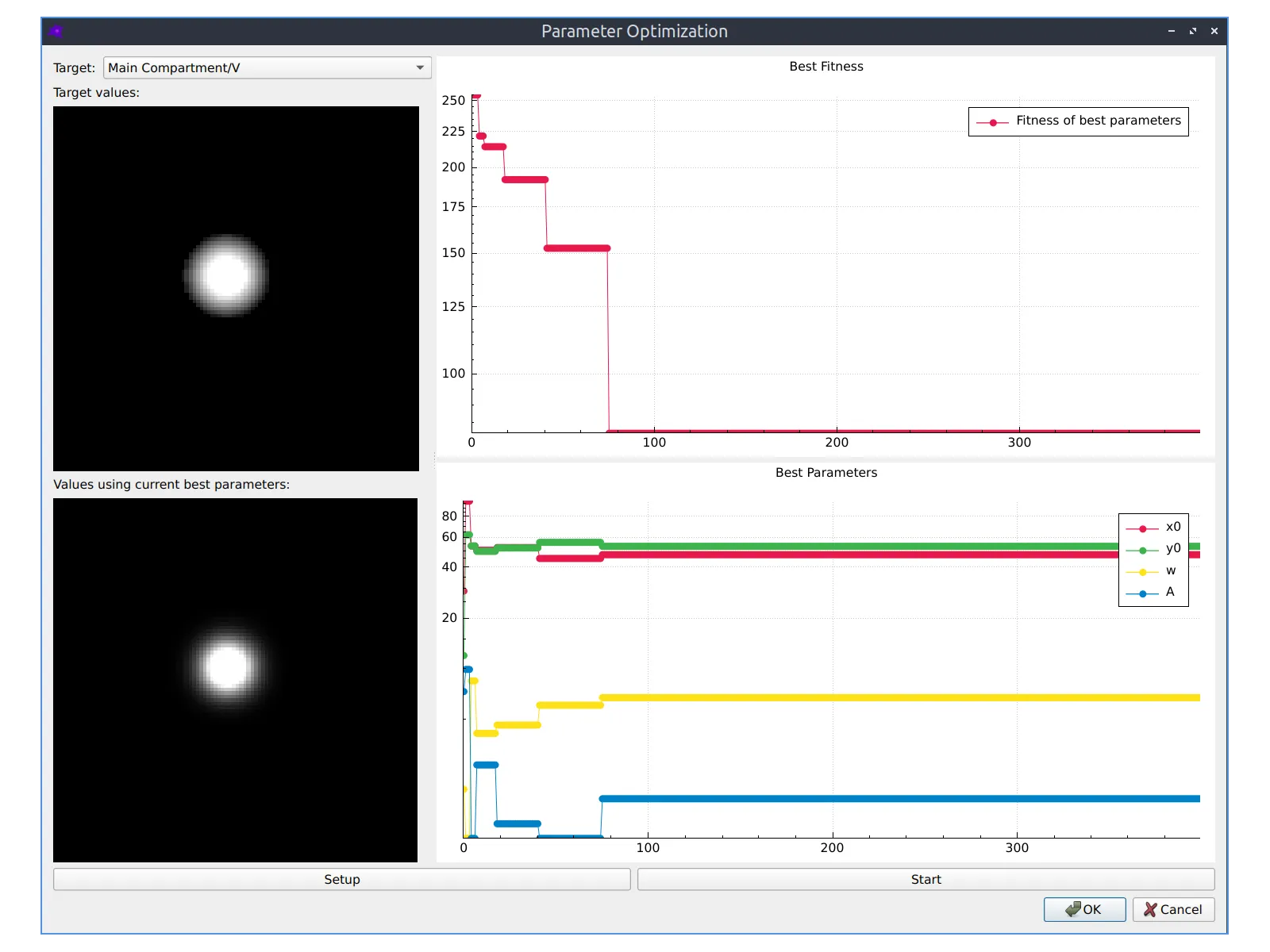Click the Fitness of best parameters legend entry
This screenshot has width=1270, height=952.
pos(1079,121)
